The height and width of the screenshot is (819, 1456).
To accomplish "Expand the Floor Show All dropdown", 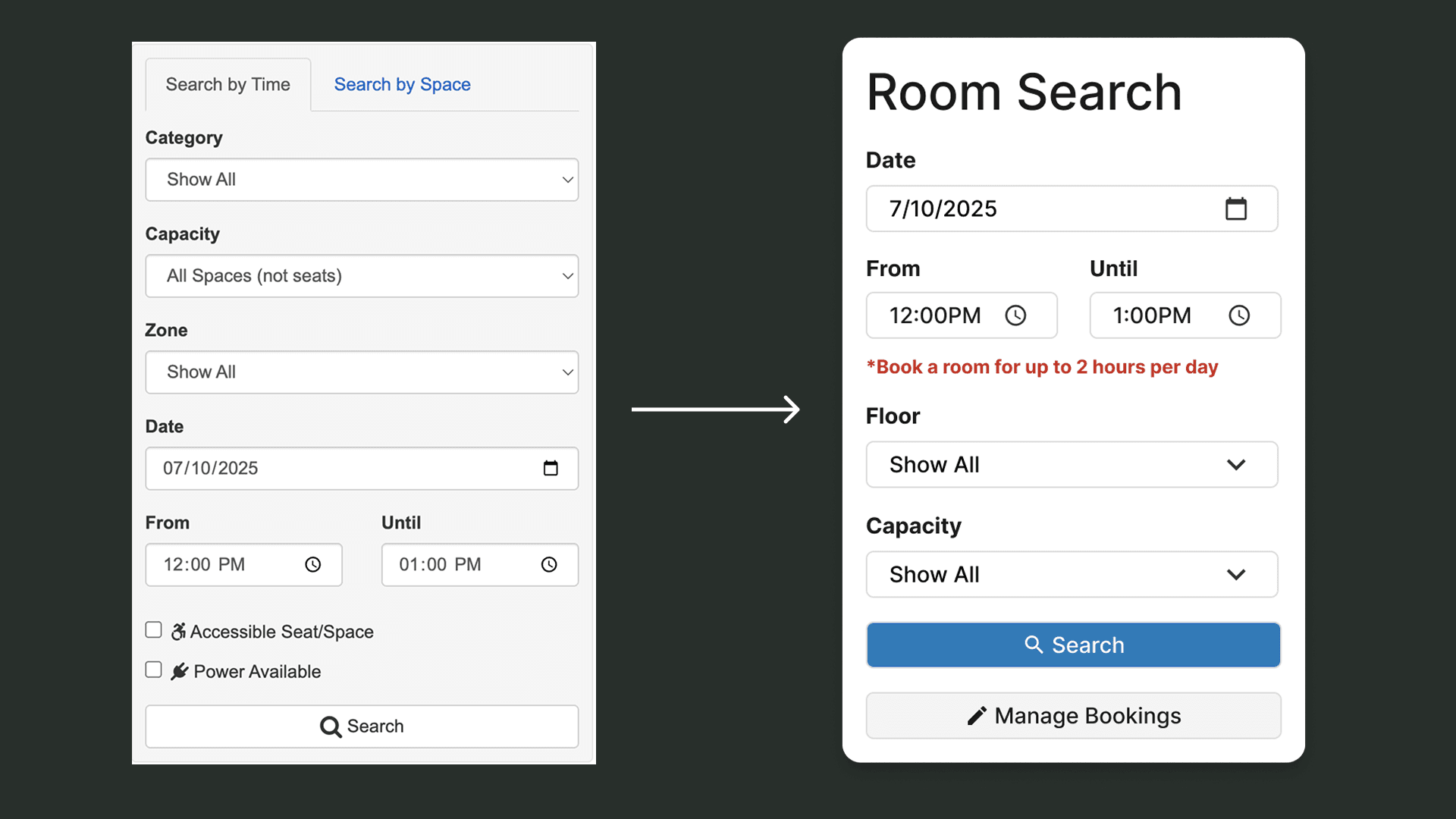I will pos(1072,465).
